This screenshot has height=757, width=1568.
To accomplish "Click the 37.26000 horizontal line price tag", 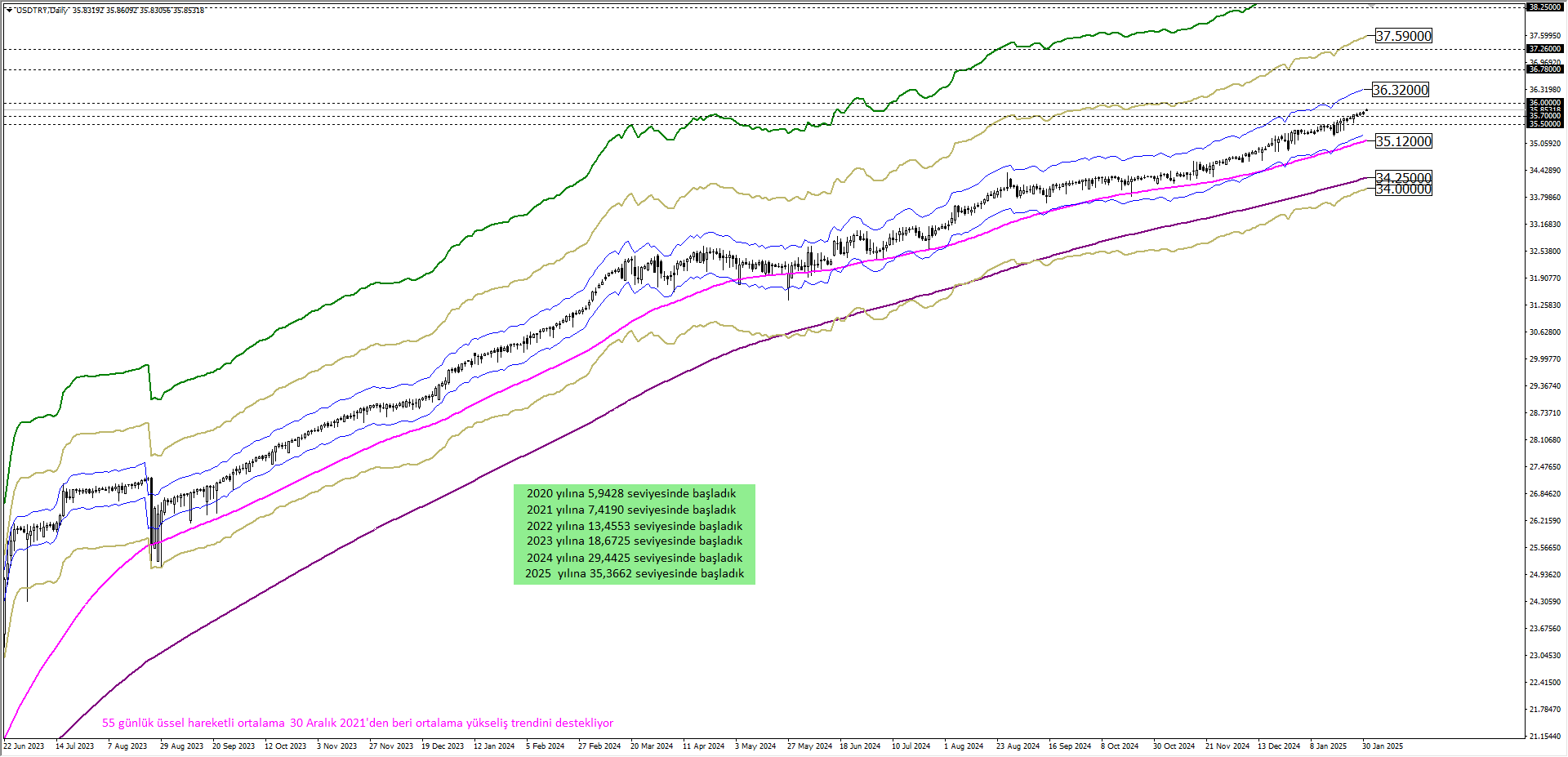I will [x=1544, y=49].
